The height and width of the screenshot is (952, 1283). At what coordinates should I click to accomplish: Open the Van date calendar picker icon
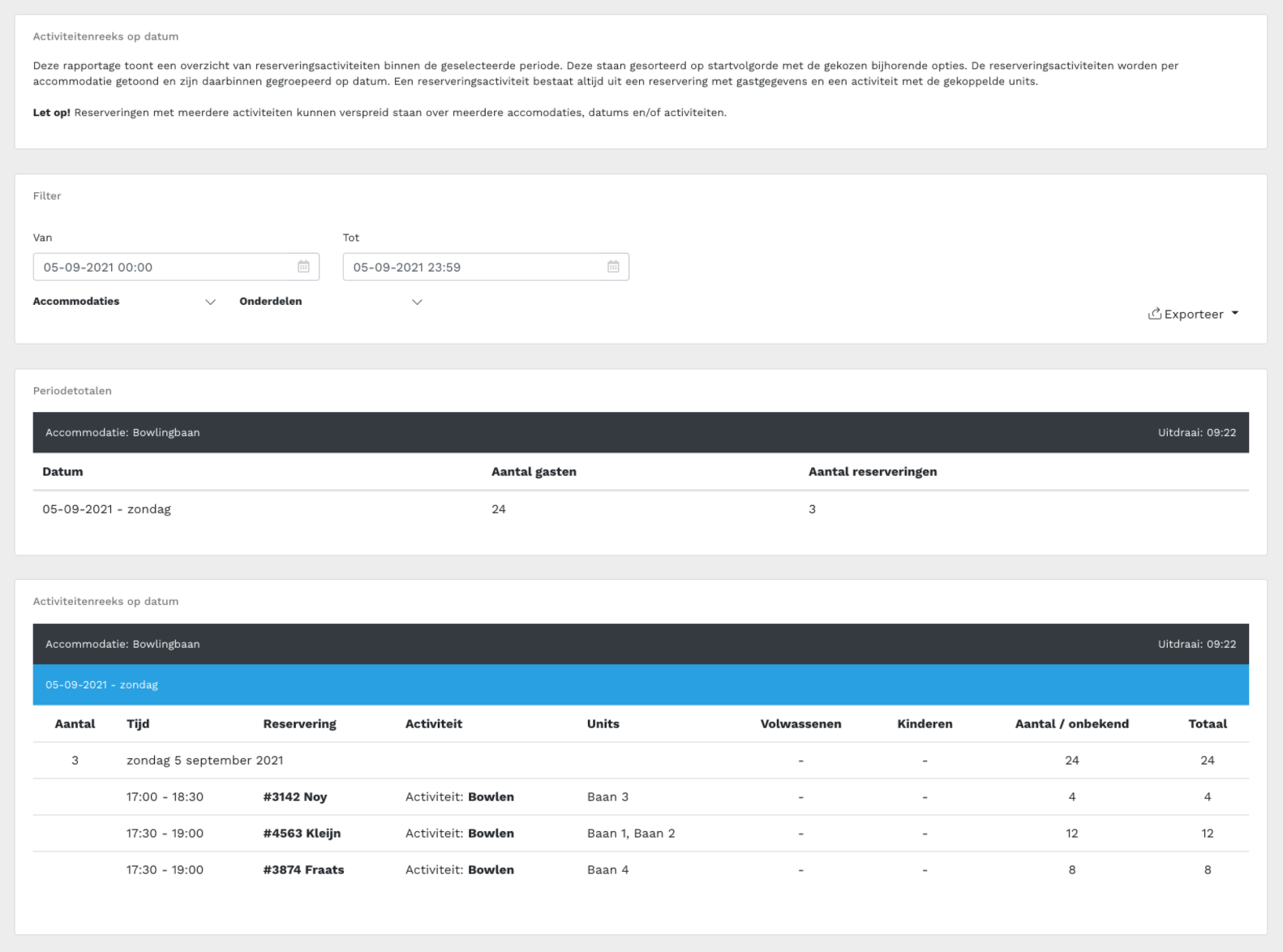coord(303,267)
